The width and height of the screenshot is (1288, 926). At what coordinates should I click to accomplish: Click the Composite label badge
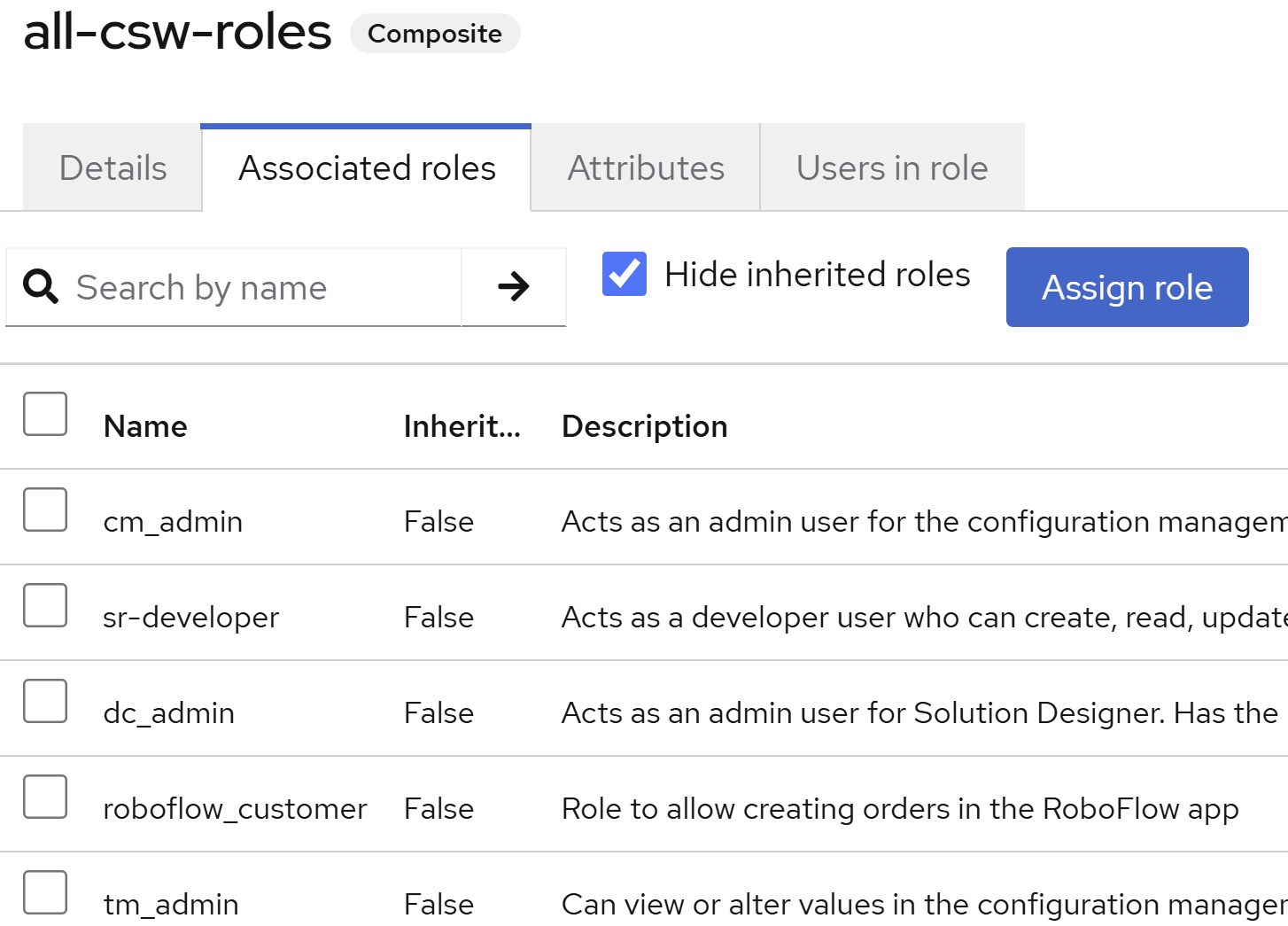(x=435, y=34)
